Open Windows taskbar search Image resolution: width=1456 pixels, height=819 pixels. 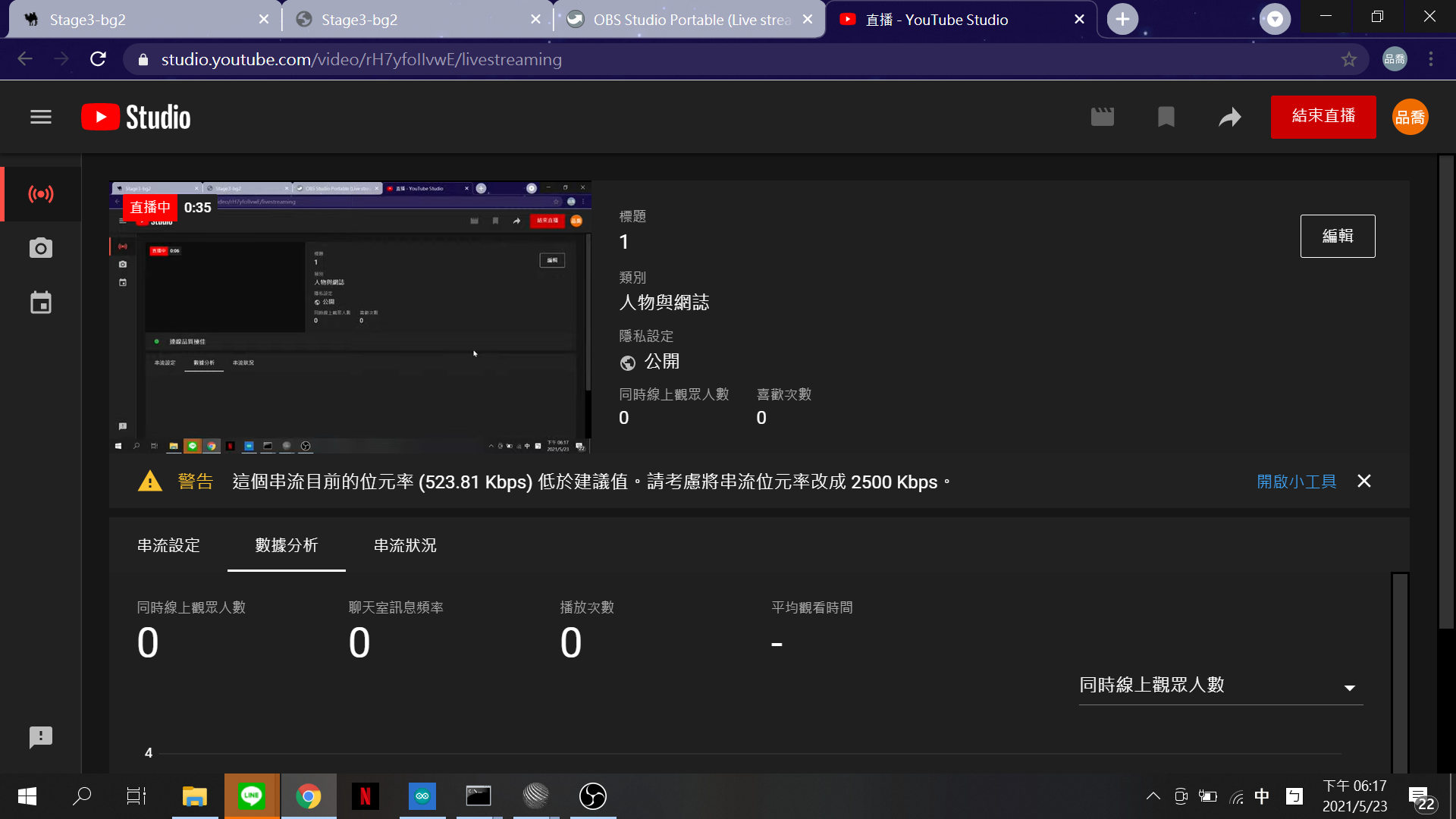(82, 796)
